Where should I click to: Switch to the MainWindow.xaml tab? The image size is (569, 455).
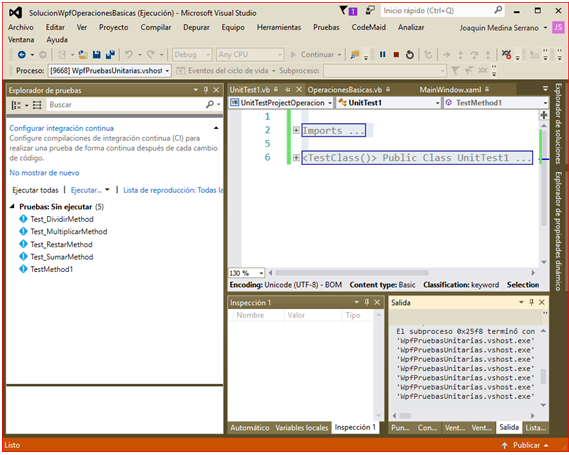(450, 90)
